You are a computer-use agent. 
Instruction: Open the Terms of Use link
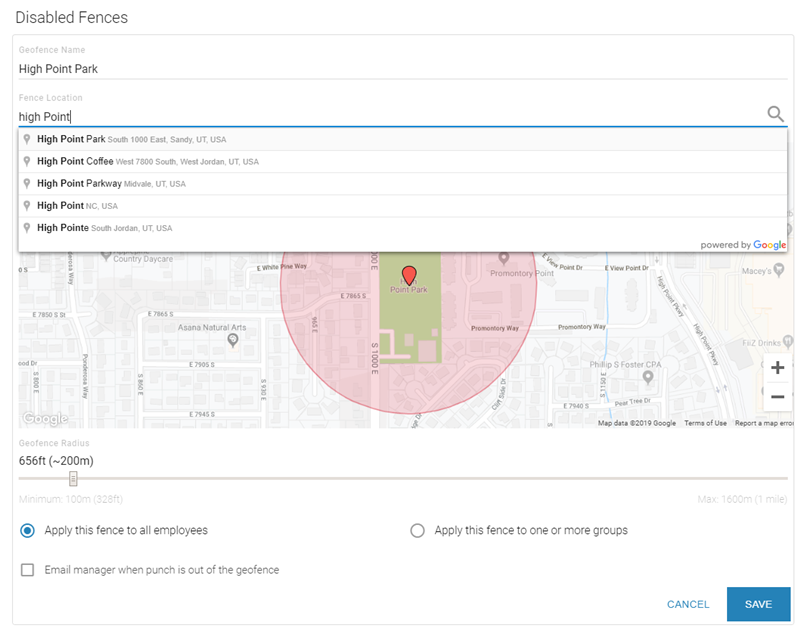tap(704, 423)
